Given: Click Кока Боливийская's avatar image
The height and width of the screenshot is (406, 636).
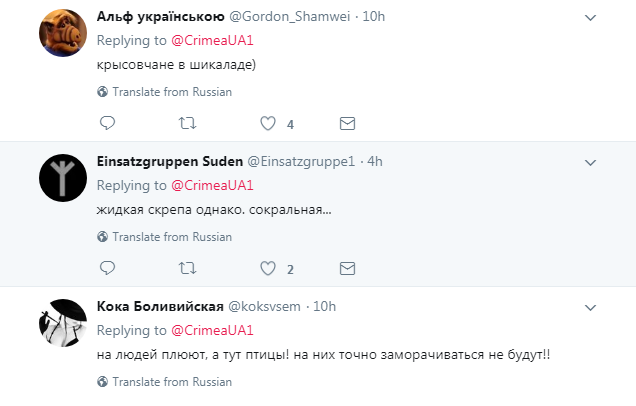Looking at the screenshot, I should click(x=62, y=324).
